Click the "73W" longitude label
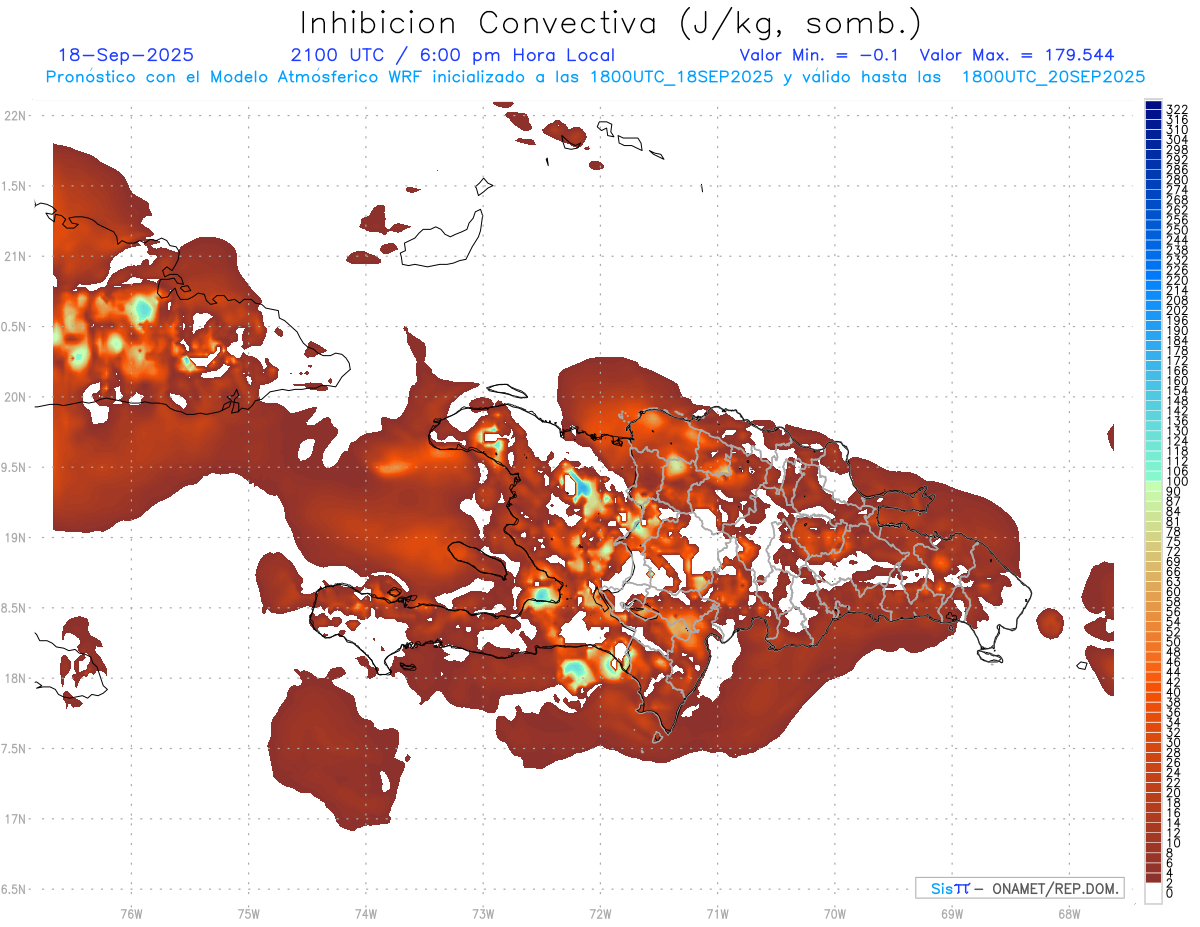The height and width of the screenshot is (927, 1200). point(483,913)
